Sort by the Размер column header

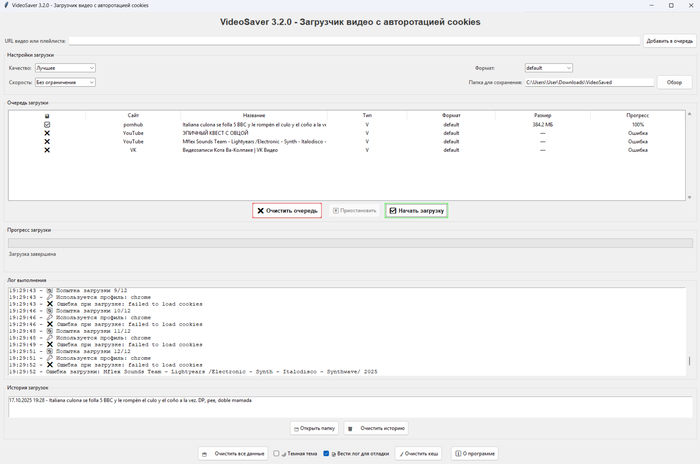tap(542, 115)
